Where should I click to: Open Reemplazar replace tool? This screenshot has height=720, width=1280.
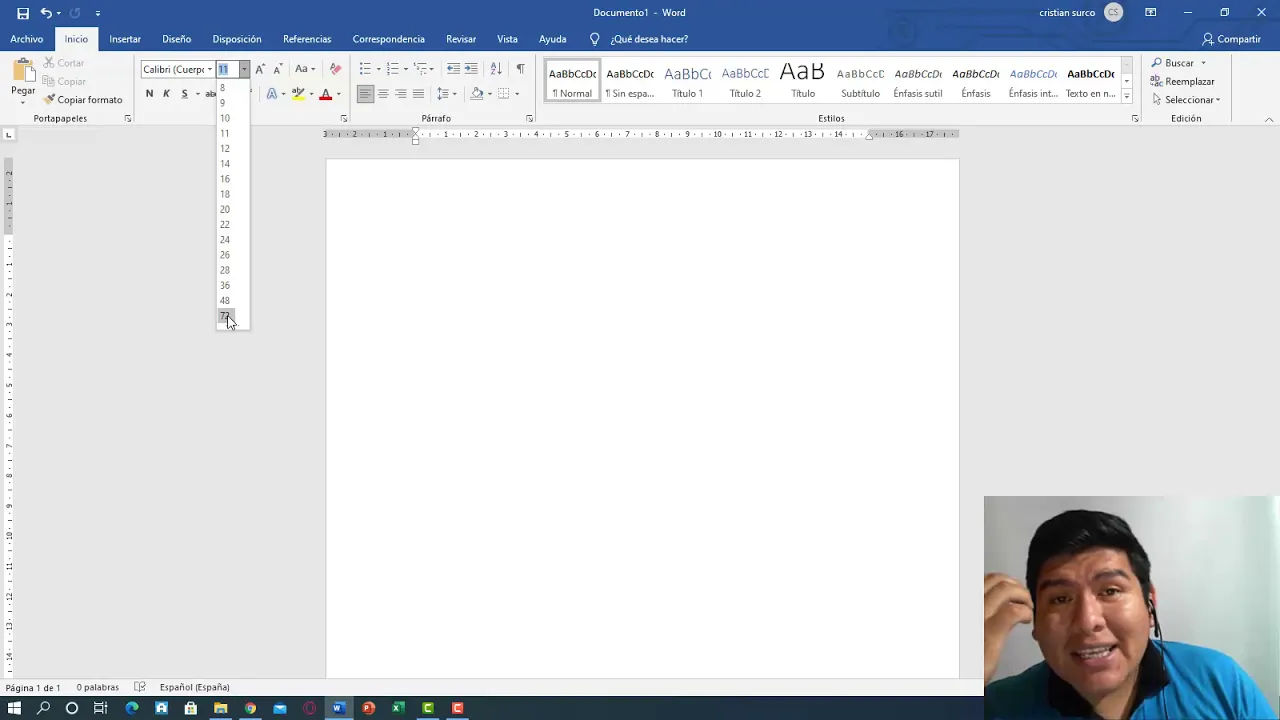click(x=1183, y=81)
